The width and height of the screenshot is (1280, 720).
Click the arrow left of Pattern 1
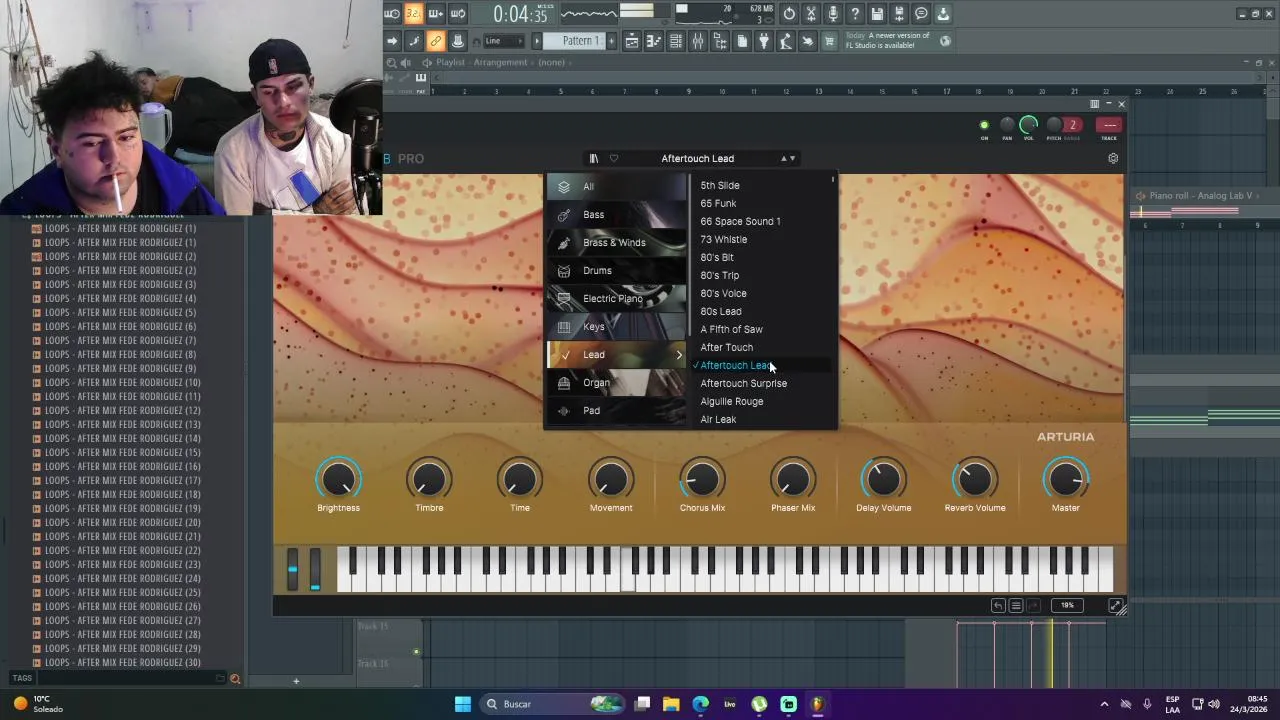(536, 41)
